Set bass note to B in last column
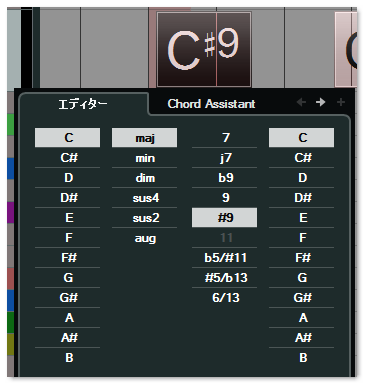This screenshot has height=388, width=368. pyautogui.click(x=301, y=358)
